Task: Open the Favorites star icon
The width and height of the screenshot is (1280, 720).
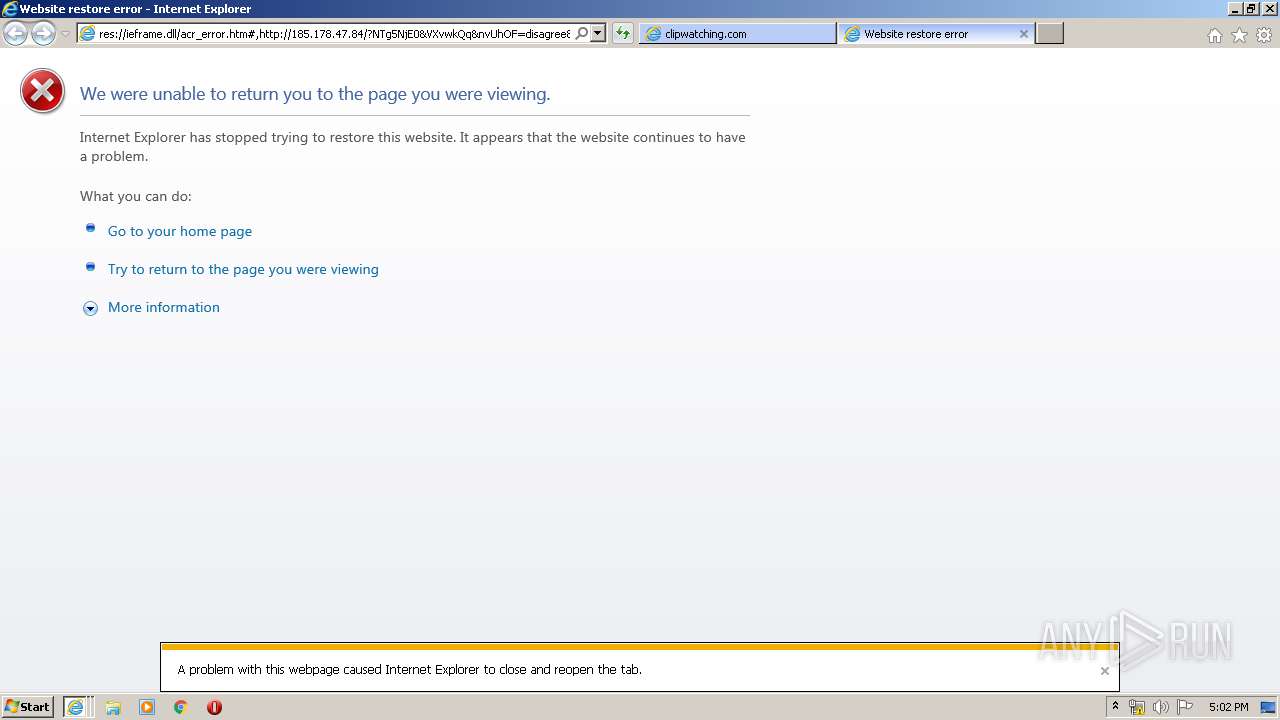Action: pos(1239,35)
